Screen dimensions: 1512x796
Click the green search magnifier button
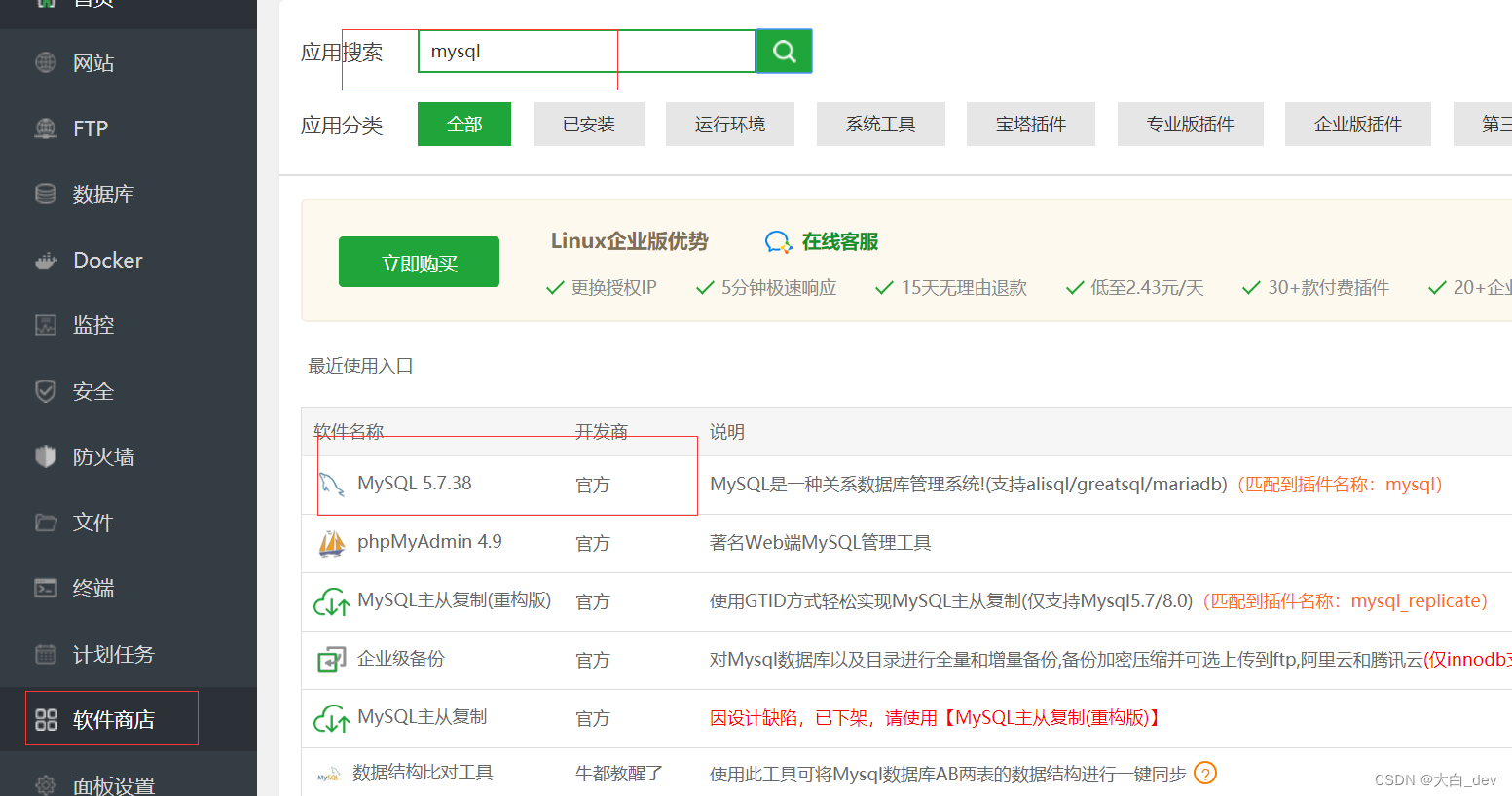pos(784,51)
